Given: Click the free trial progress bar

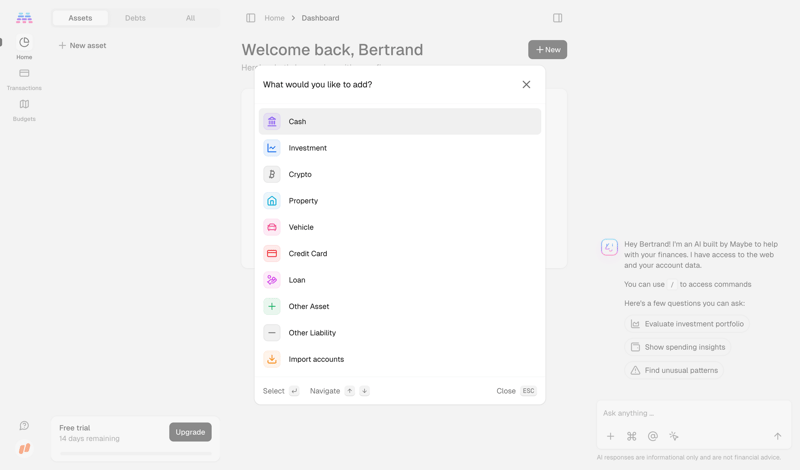Looking at the screenshot, I should click(135, 453).
